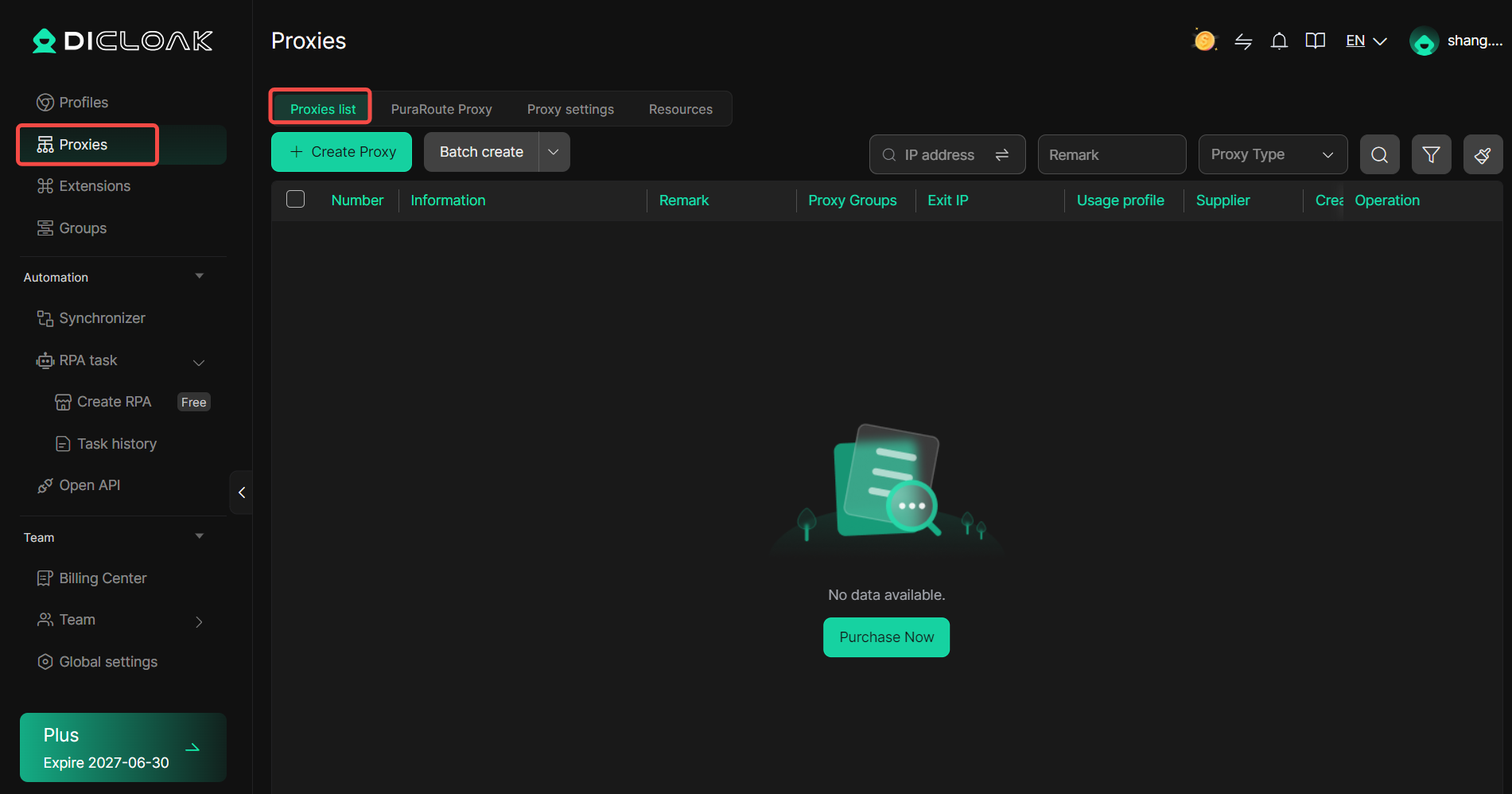Toggle the select-all checkbox in table header
This screenshot has height=794, width=1512.
point(295,200)
